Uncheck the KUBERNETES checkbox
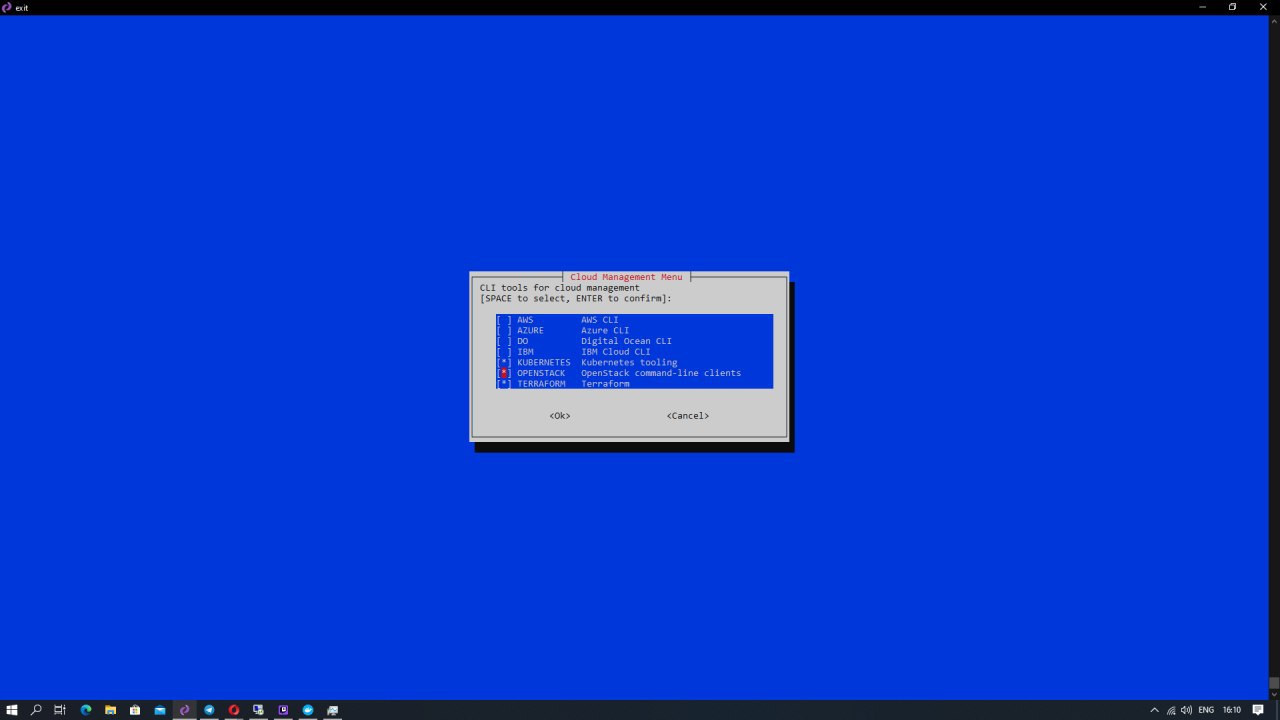This screenshot has height=720, width=1280. coord(504,362)
